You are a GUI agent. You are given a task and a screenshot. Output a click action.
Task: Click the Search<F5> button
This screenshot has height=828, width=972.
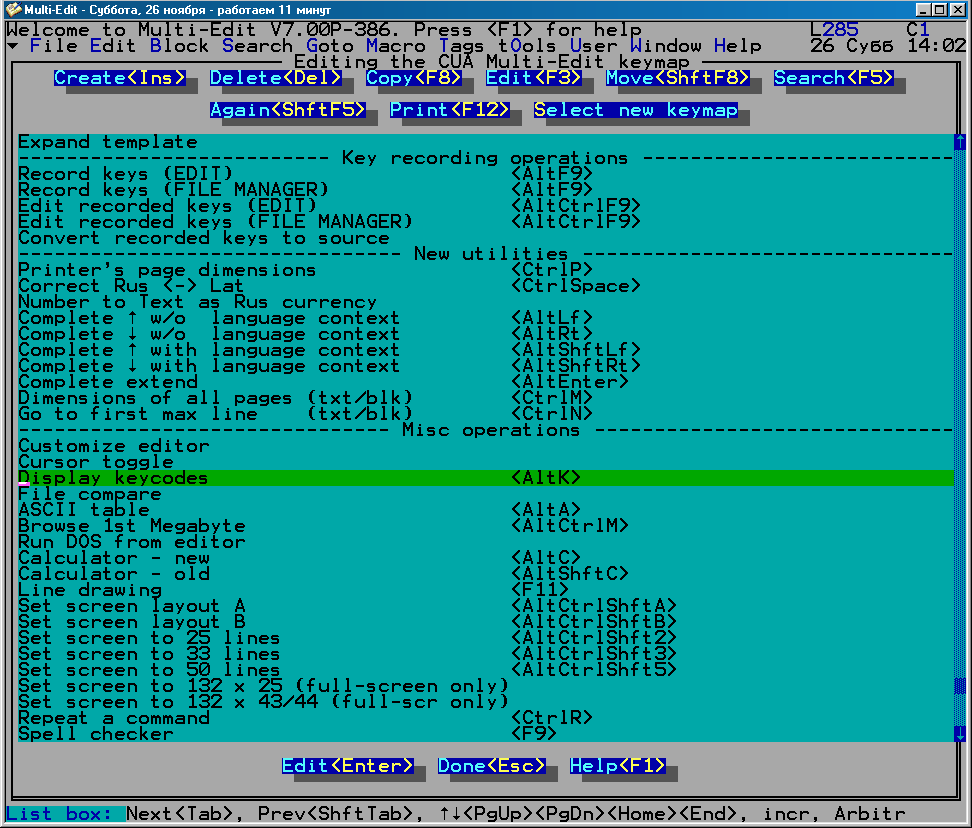(x=834, y=78)
